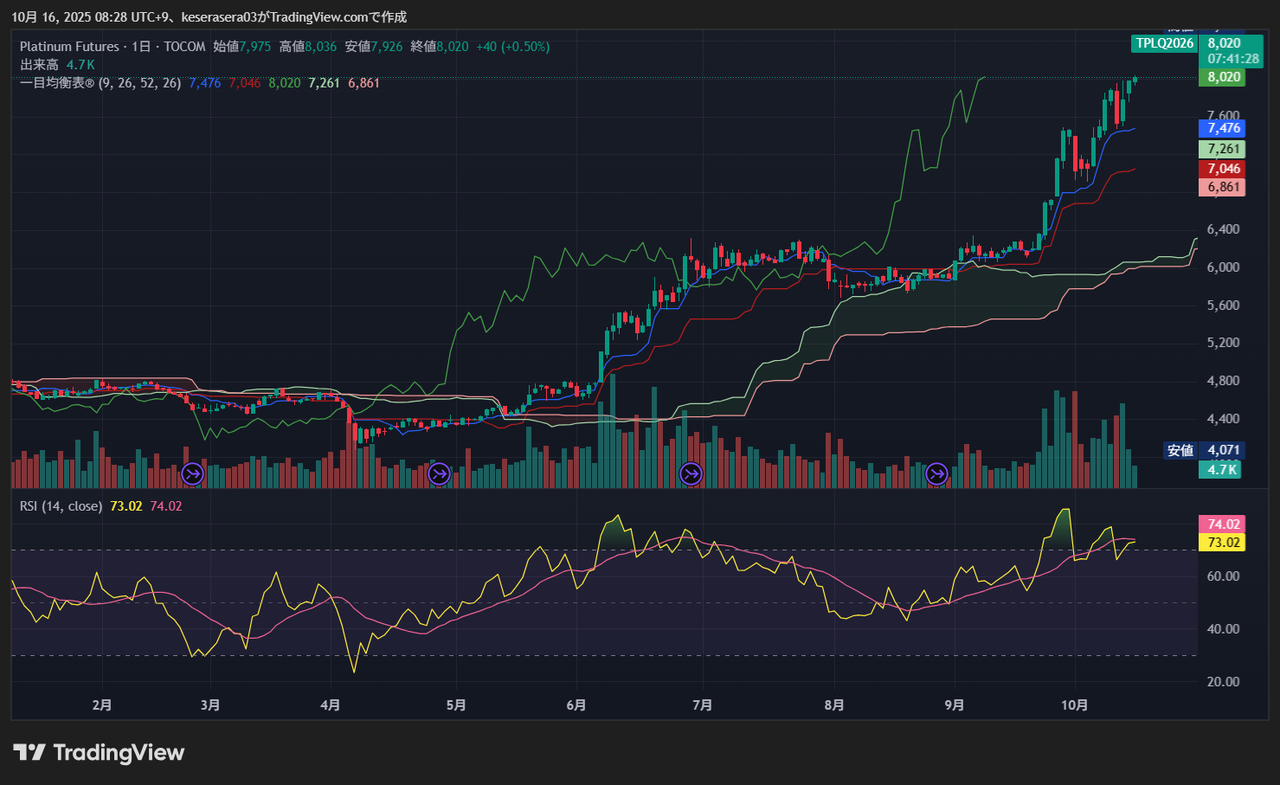Click the 6,861 value in Ichimoku legend

(x=364, y=83)
